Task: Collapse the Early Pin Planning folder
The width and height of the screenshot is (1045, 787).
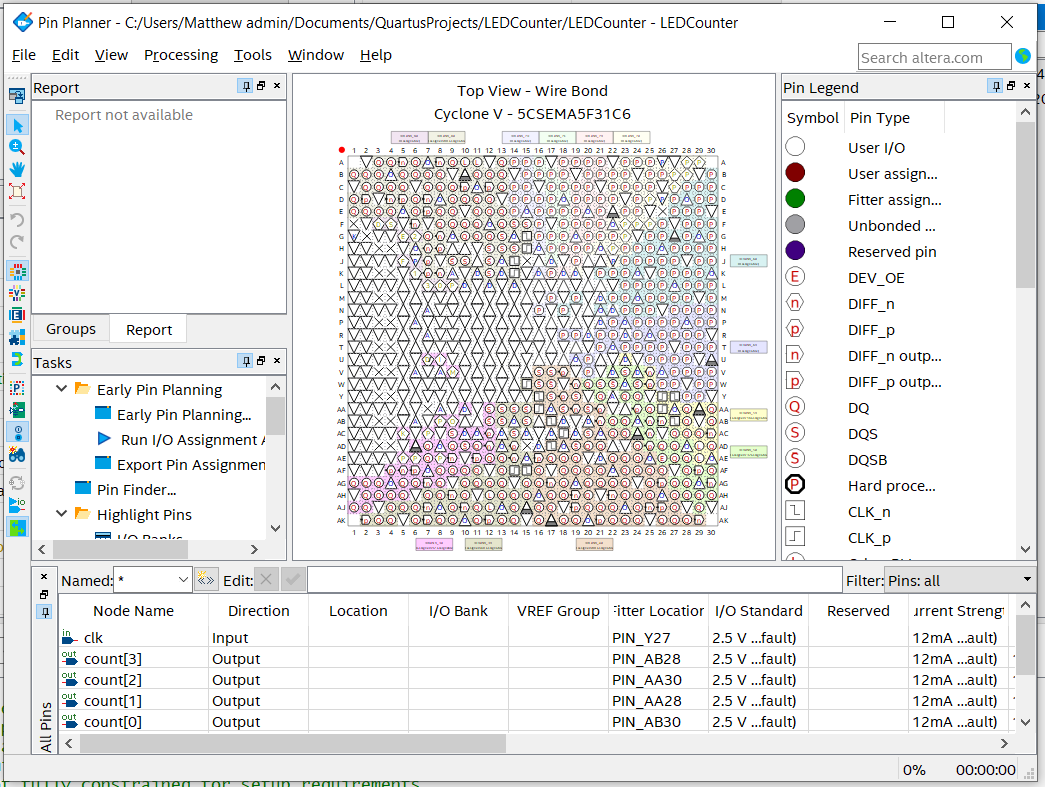Action: point(61,389)
